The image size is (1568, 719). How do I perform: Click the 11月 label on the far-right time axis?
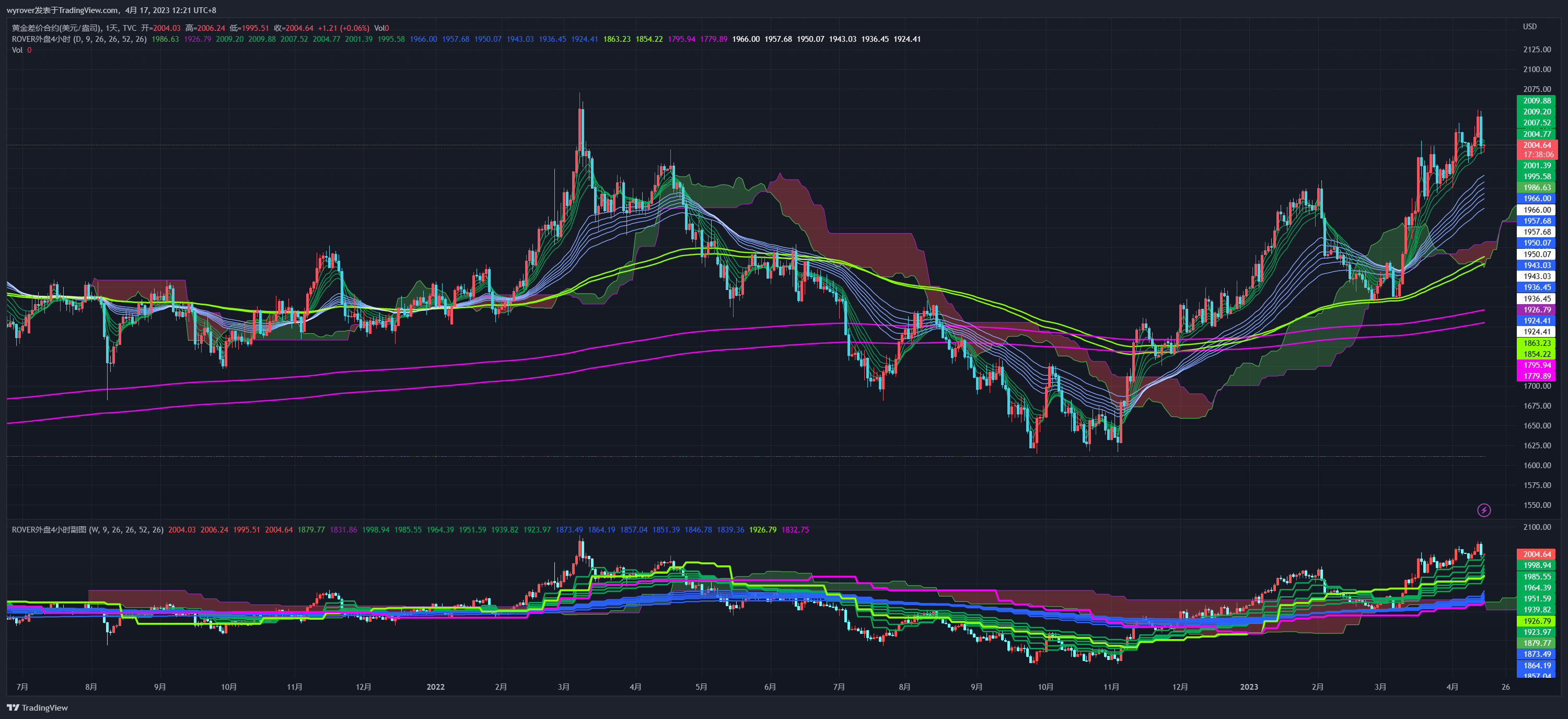1111,687
